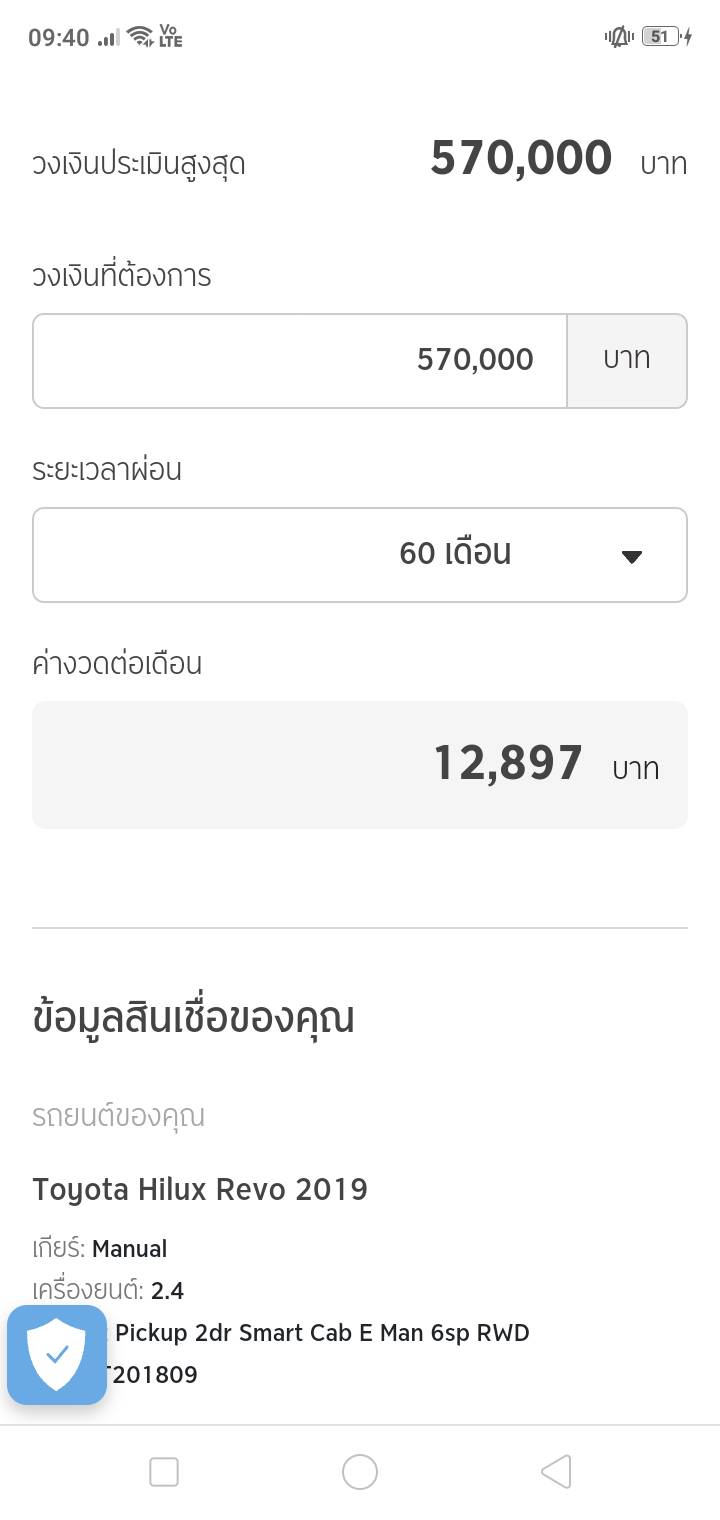
Task: Tap the cellular signal strength icon
Action: click(109, 38)
